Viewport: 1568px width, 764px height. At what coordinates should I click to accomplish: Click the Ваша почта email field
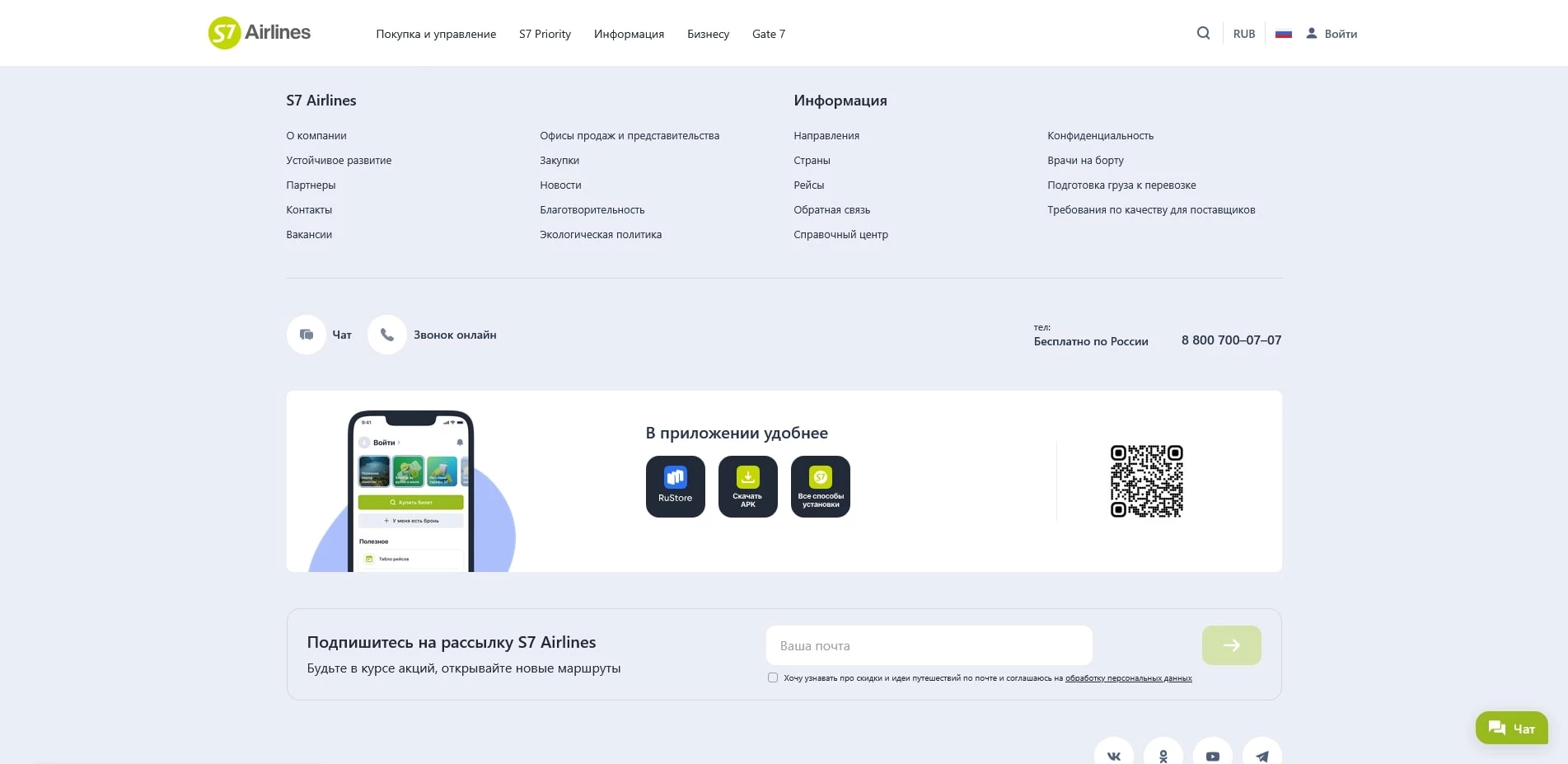(x=929, y=645)
